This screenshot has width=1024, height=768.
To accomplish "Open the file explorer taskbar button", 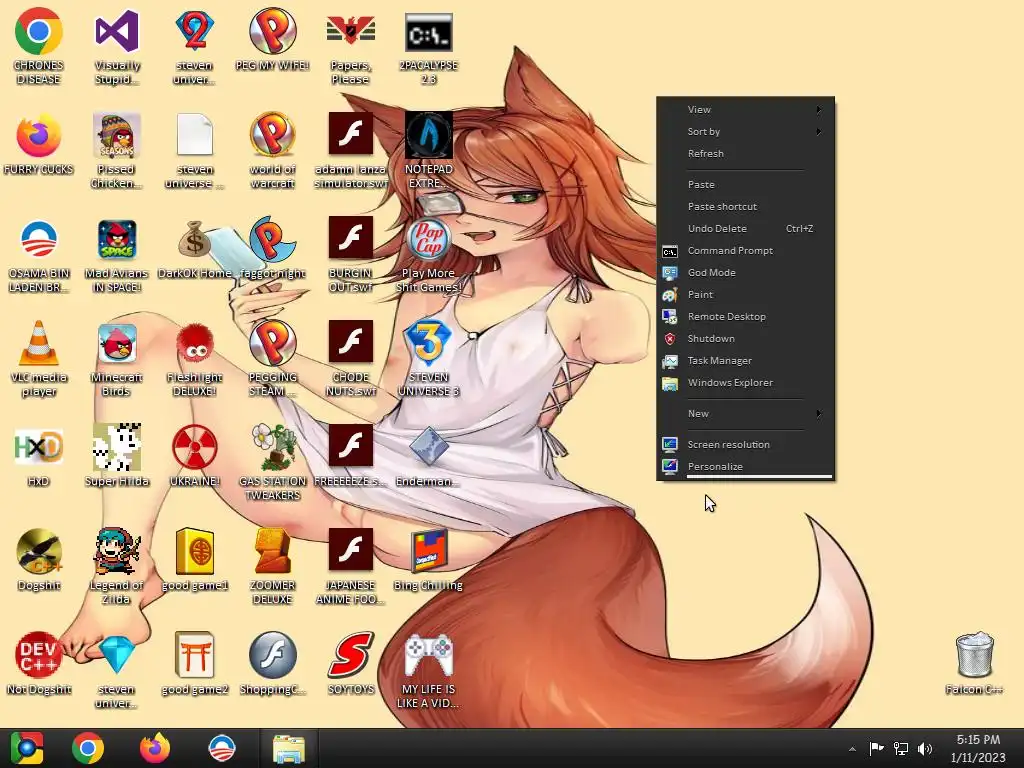I will (x=289, y=748).
